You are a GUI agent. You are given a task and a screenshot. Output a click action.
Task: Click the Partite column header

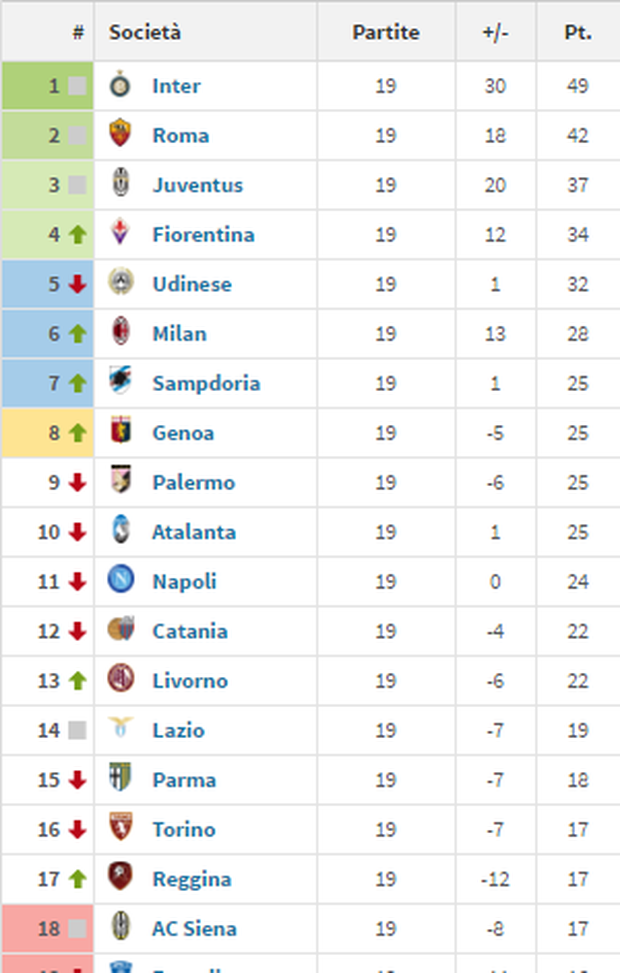tap(386, 31)
